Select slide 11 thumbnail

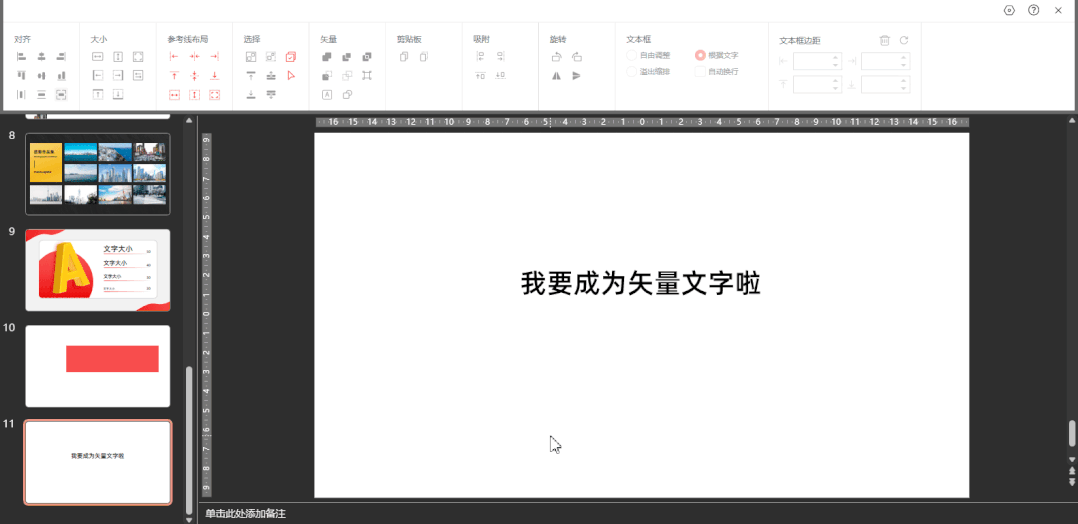(98, 463)
